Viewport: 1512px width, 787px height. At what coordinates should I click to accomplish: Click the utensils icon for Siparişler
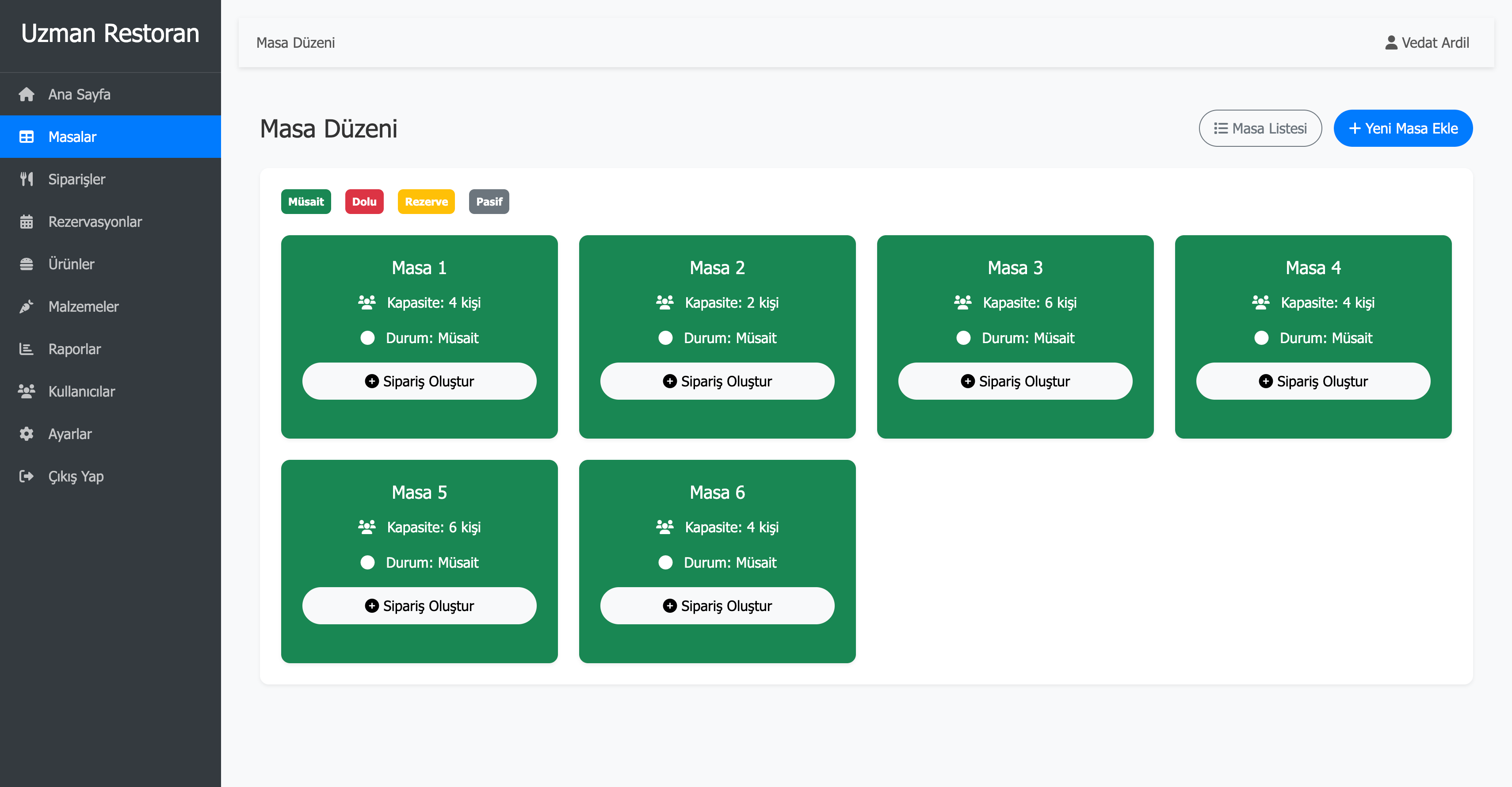pos(27,179)
